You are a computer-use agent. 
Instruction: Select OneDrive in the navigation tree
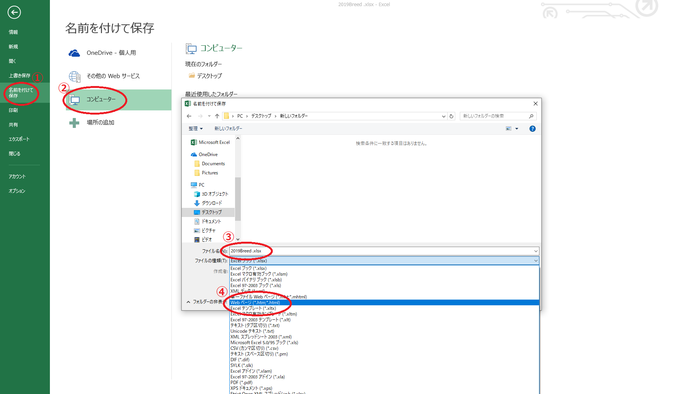pyautogui.click(x=204, y=154)
